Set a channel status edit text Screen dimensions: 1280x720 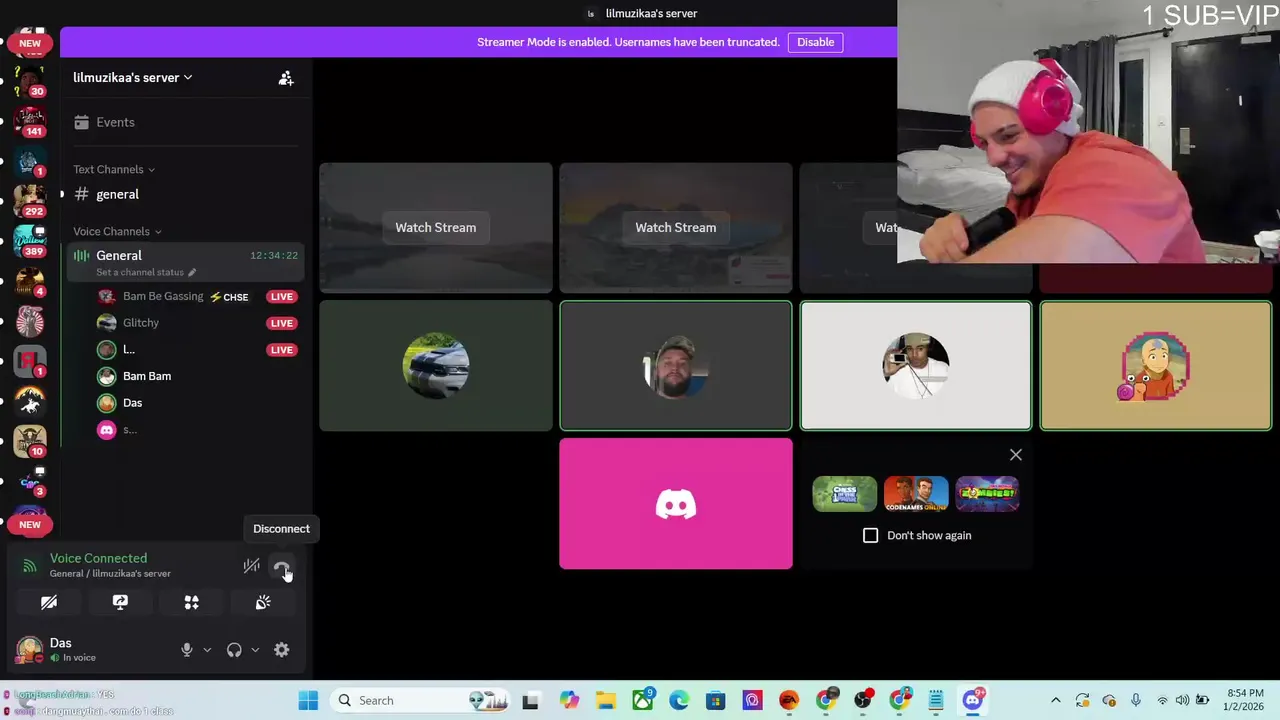[146, 272]
